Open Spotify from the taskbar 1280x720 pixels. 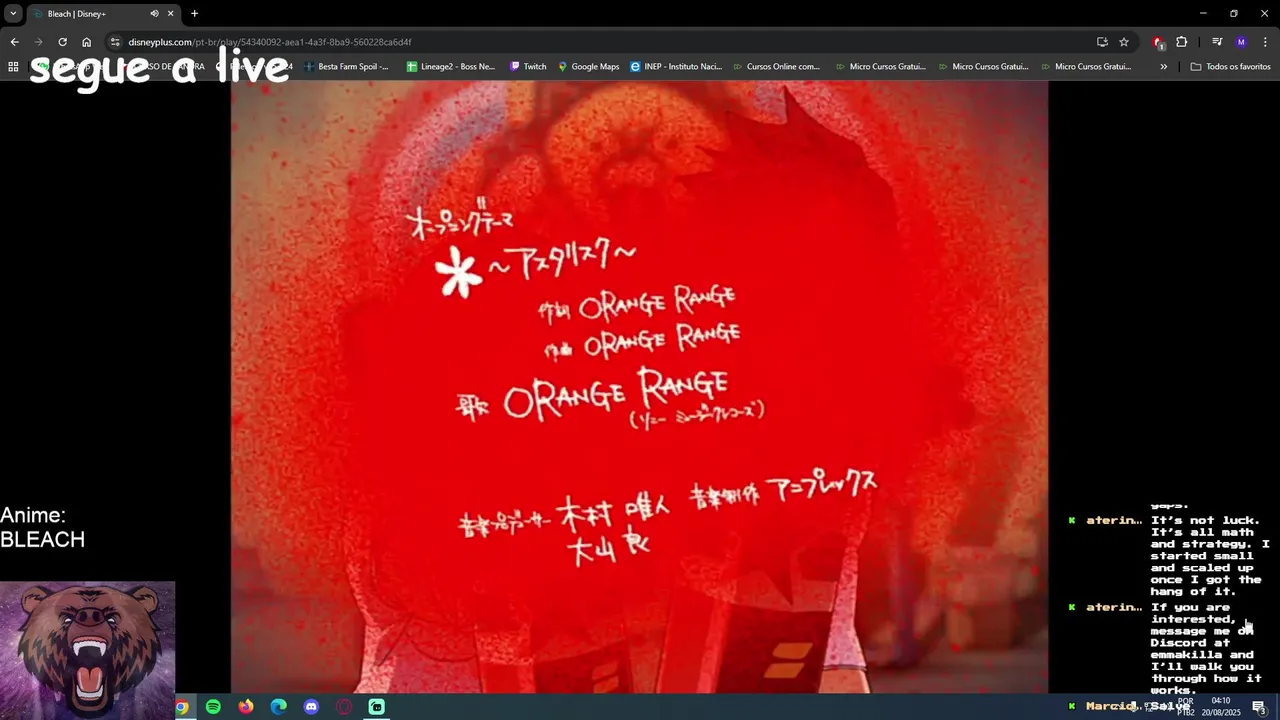tap(213, 707)
